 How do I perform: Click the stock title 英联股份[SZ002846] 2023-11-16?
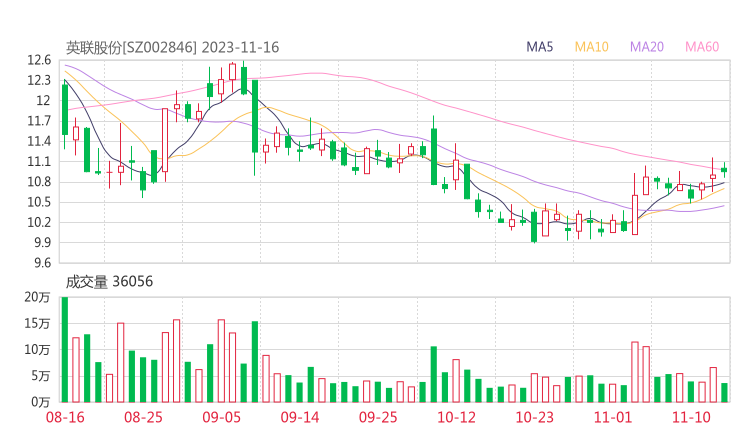coord(172,47)
